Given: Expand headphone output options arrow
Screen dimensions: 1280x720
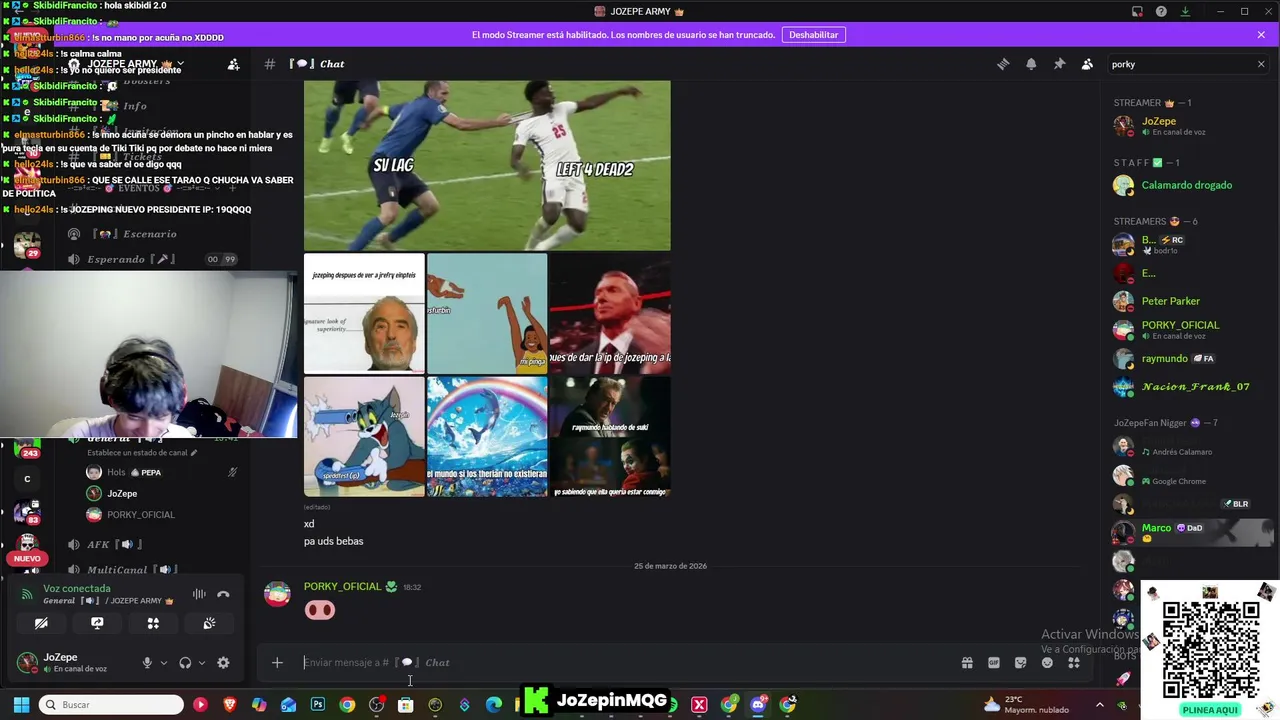Looking at the screenshot, I should [x=202, y=662].
